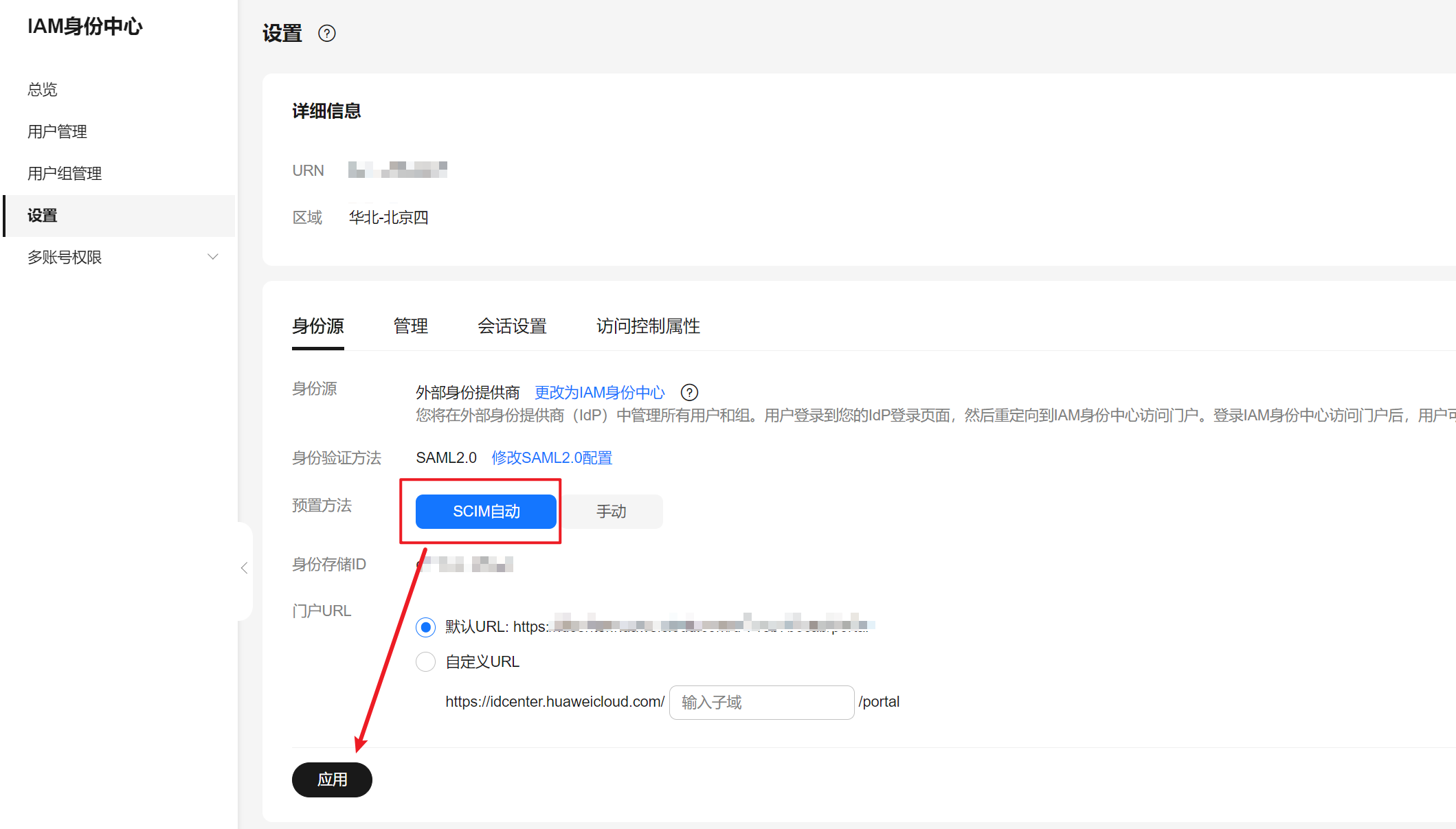Go to 总览 in the sidebar
The height and width of the screenshot is (829, 1456).
pos(43,90)
